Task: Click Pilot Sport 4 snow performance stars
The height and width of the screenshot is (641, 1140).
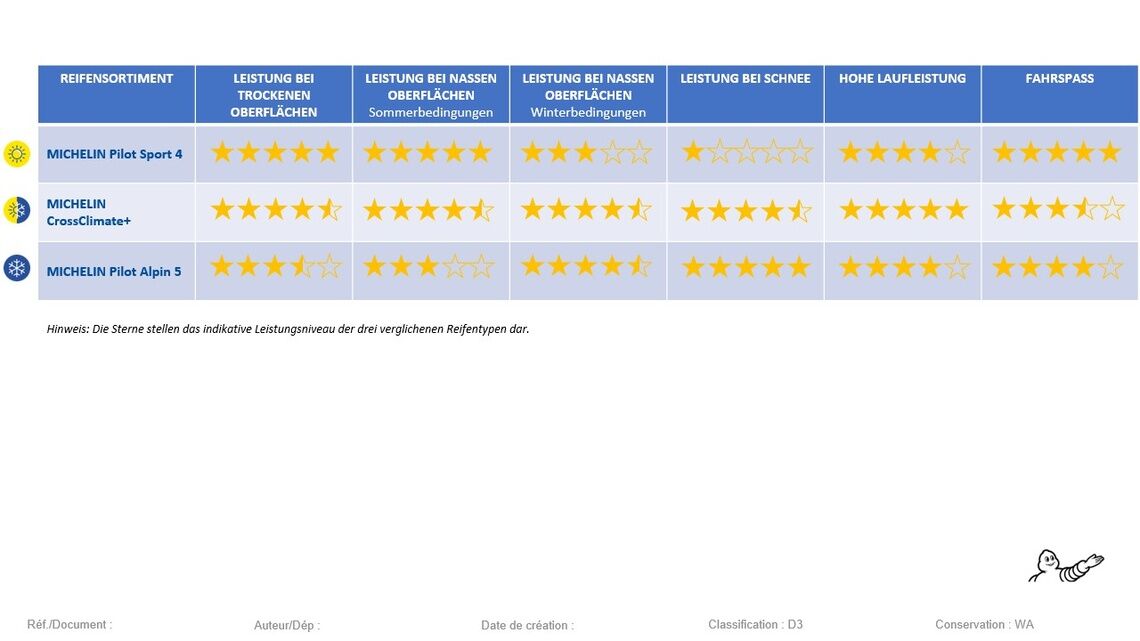Action: 746,153
